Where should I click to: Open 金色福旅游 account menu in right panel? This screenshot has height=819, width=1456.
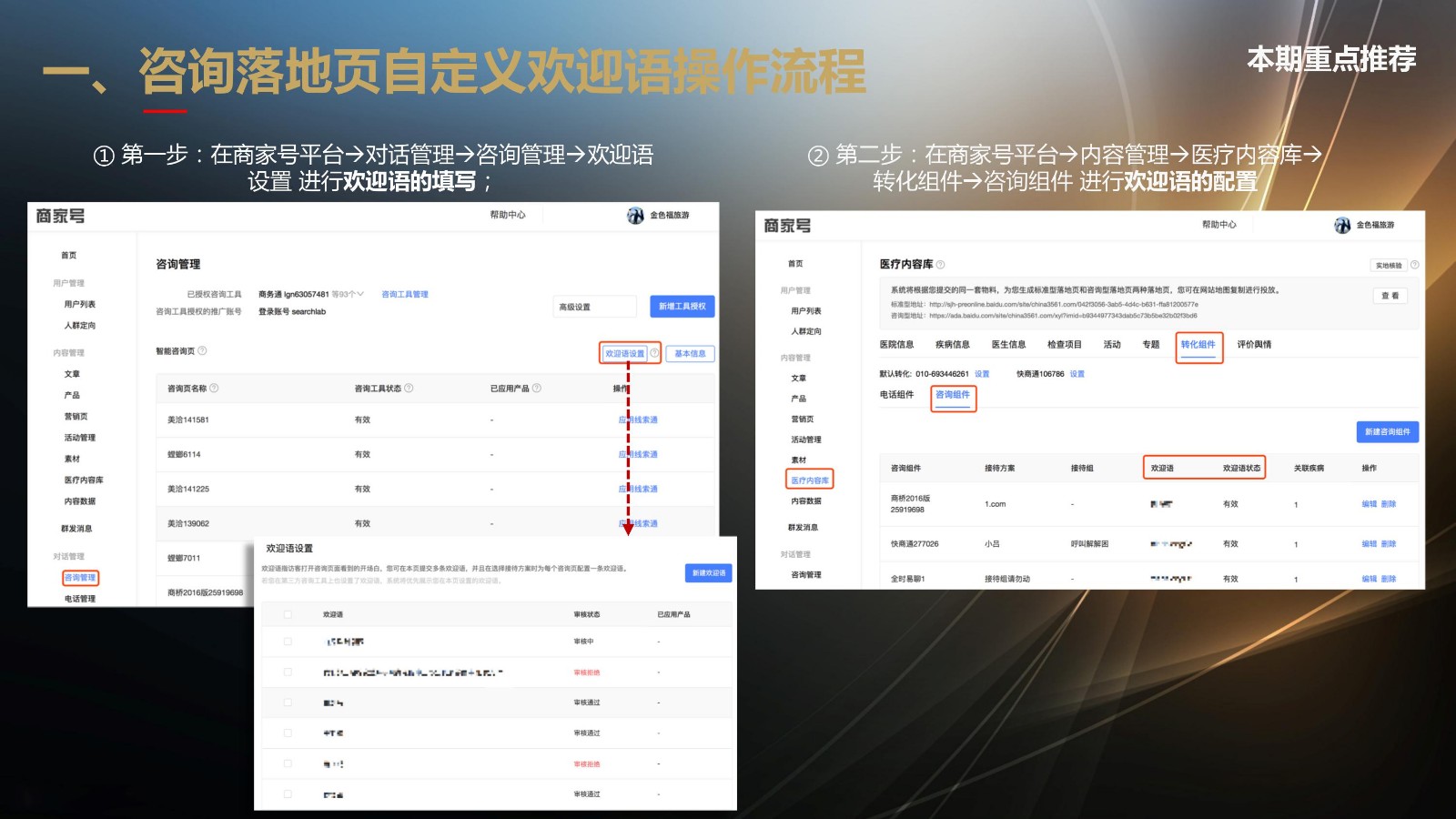pyautogui.click(x=1374, y=226)
